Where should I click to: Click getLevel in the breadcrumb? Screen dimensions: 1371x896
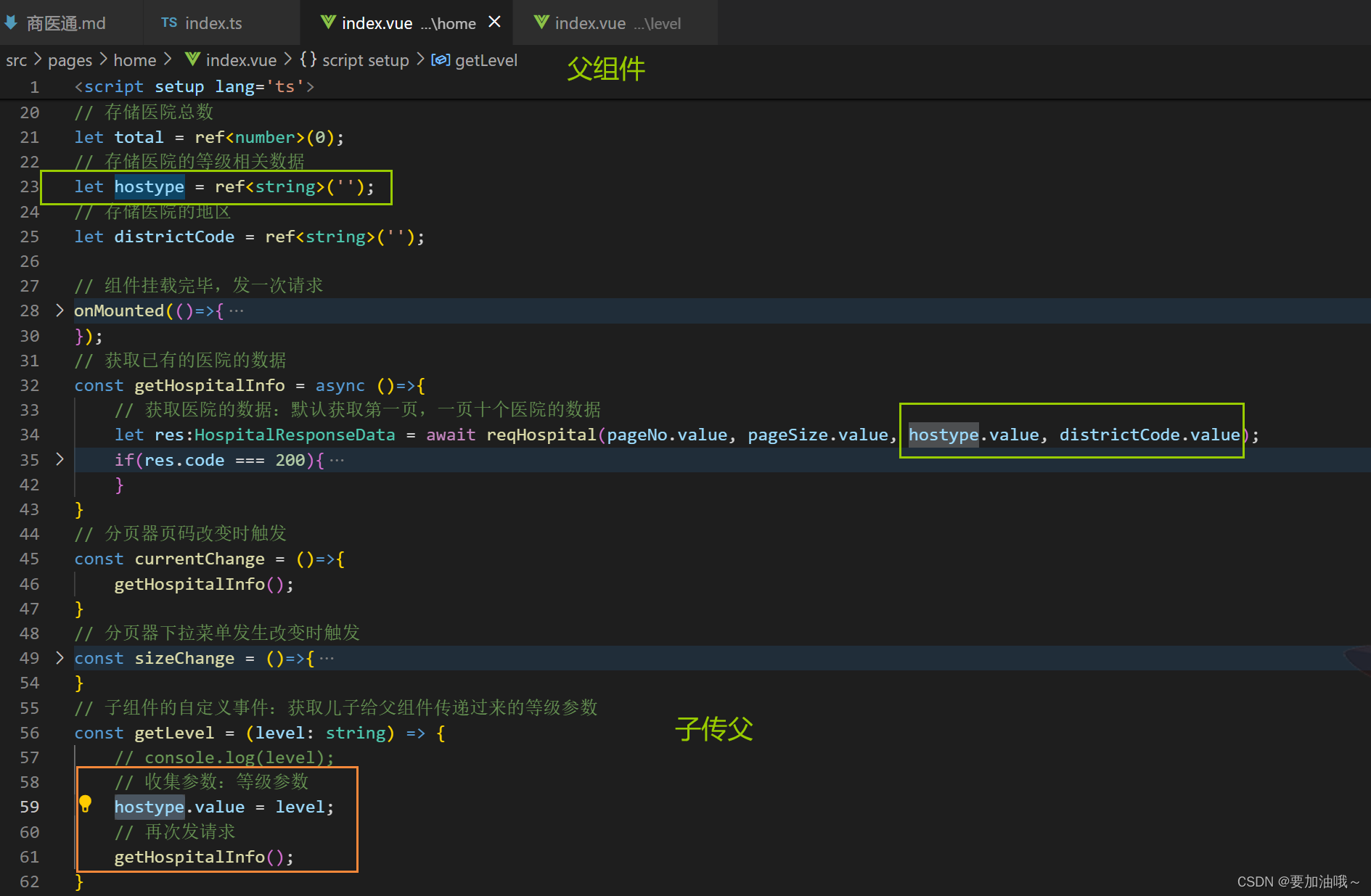pyautogui.click(x=486, y=60)
